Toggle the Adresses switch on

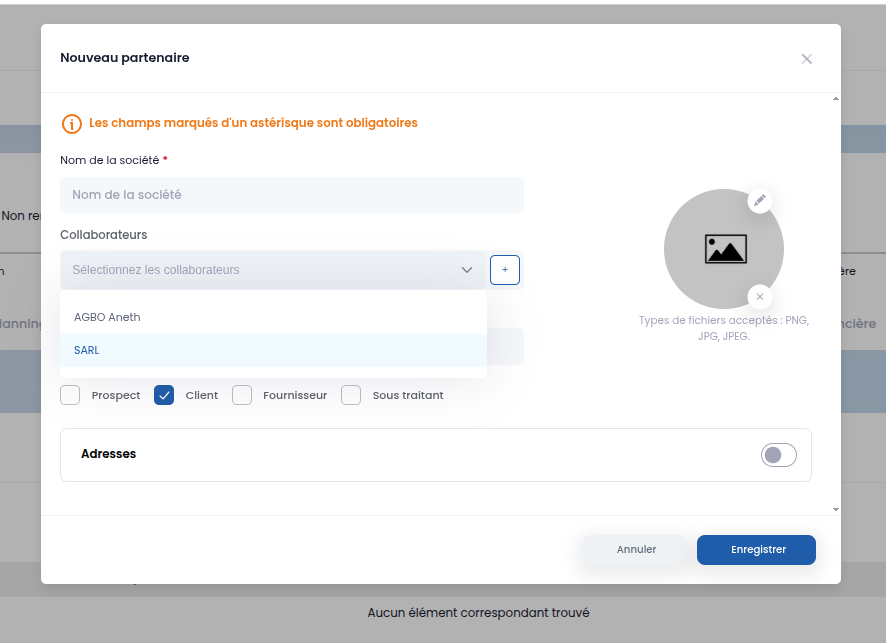tap(779, 455)
